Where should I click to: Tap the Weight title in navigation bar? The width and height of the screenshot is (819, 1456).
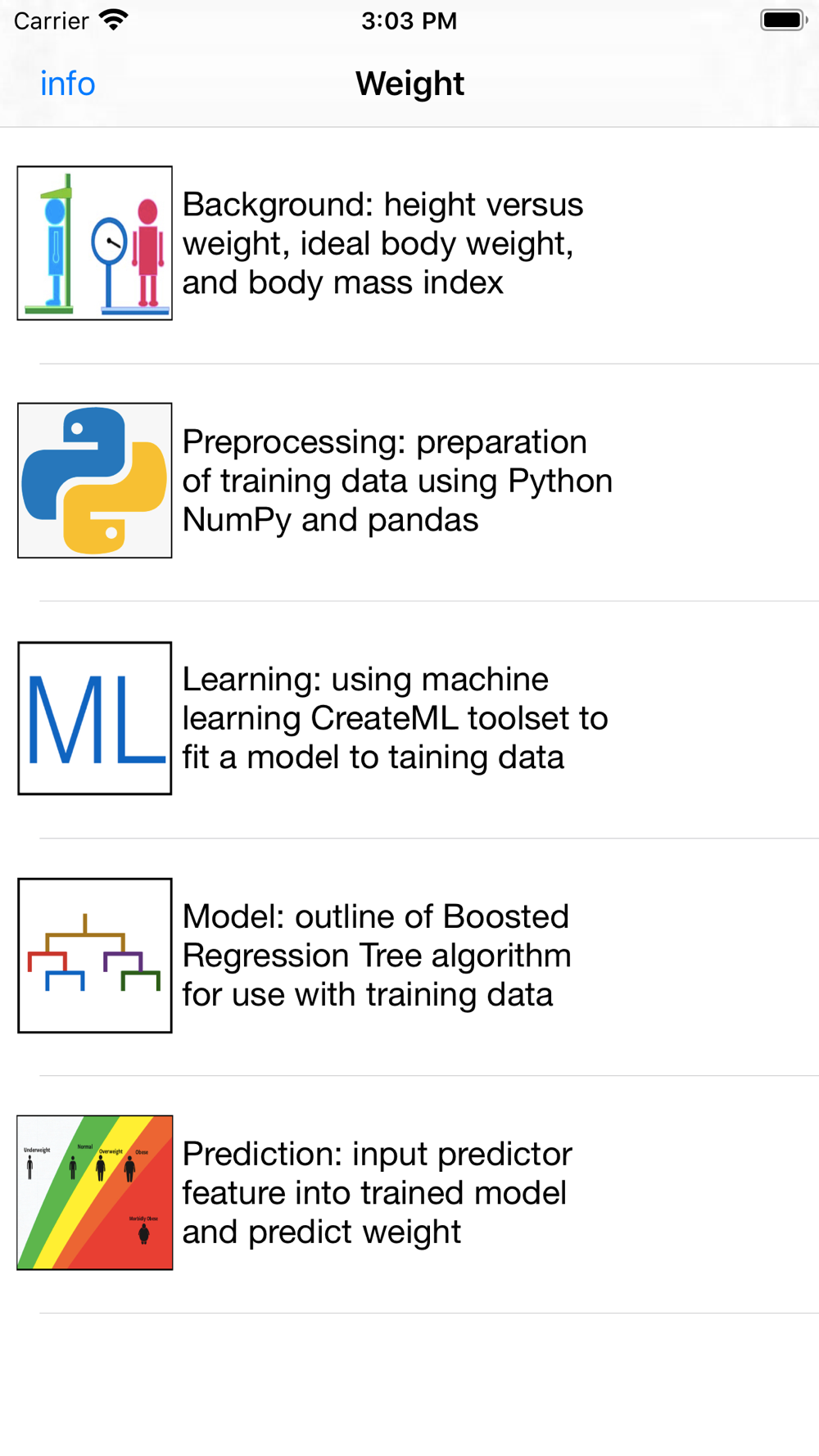[x=409, y=84]
